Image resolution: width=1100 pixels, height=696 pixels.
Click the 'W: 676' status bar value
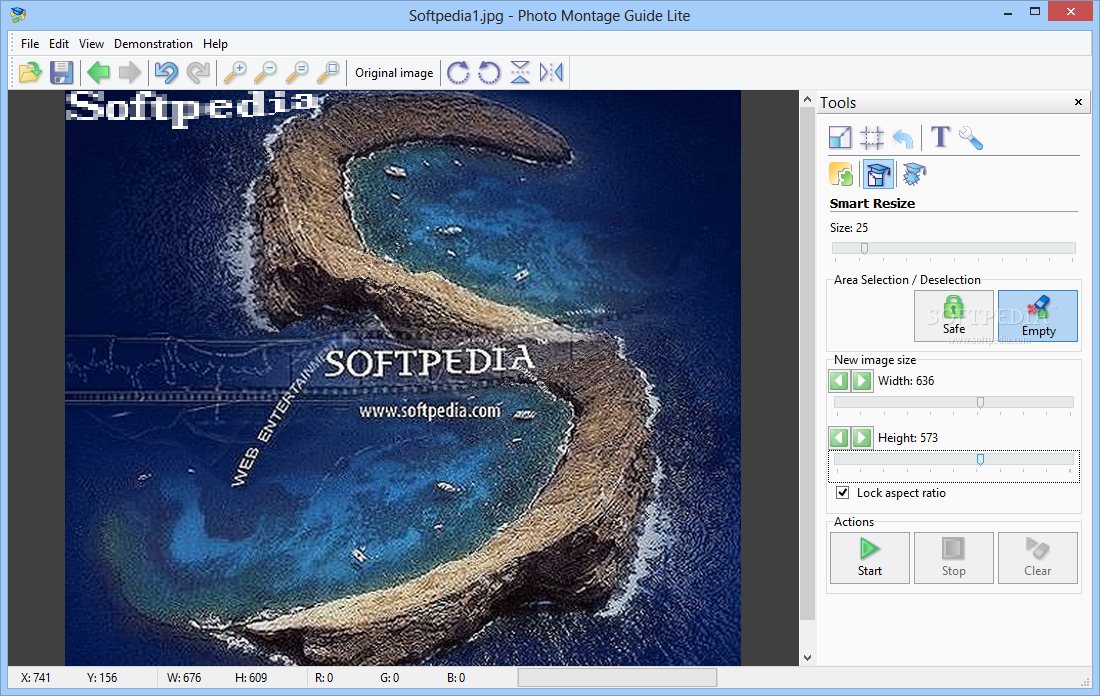click(184, 678)
